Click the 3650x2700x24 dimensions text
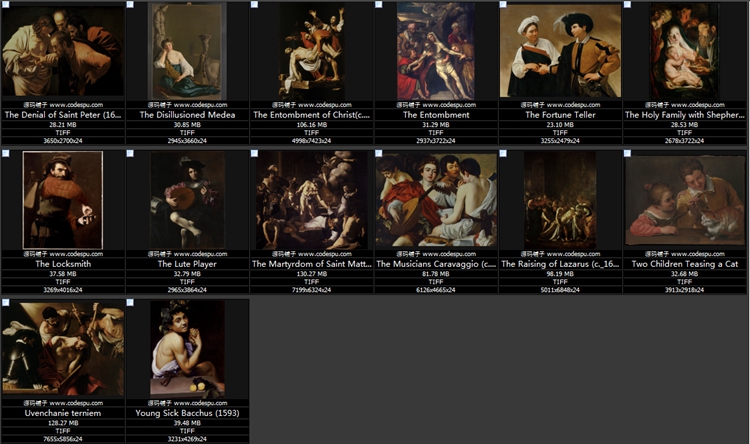The width and height of the screenshot is (750, 444). tap(63, 141)
